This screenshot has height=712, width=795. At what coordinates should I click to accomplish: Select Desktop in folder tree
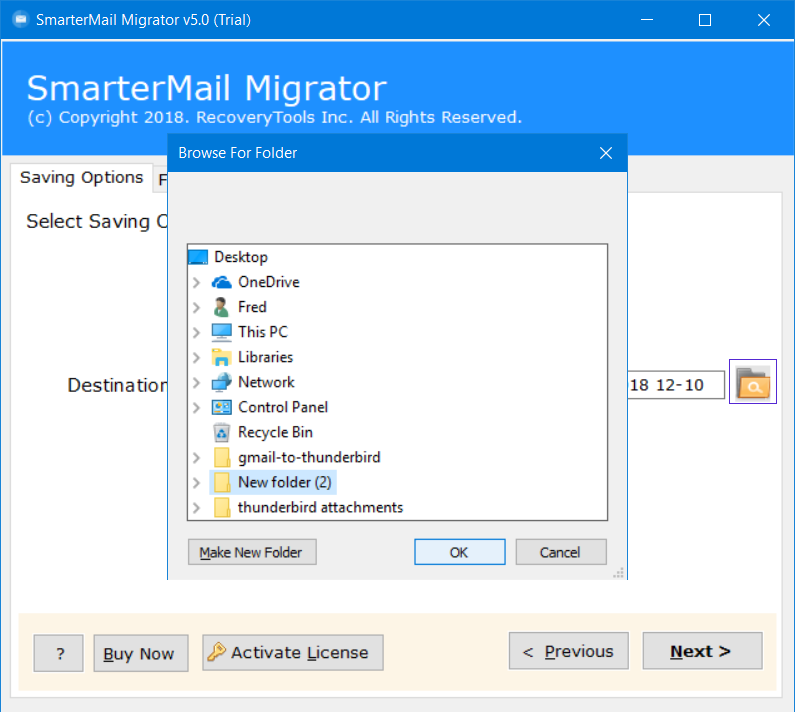pos(241,257)
